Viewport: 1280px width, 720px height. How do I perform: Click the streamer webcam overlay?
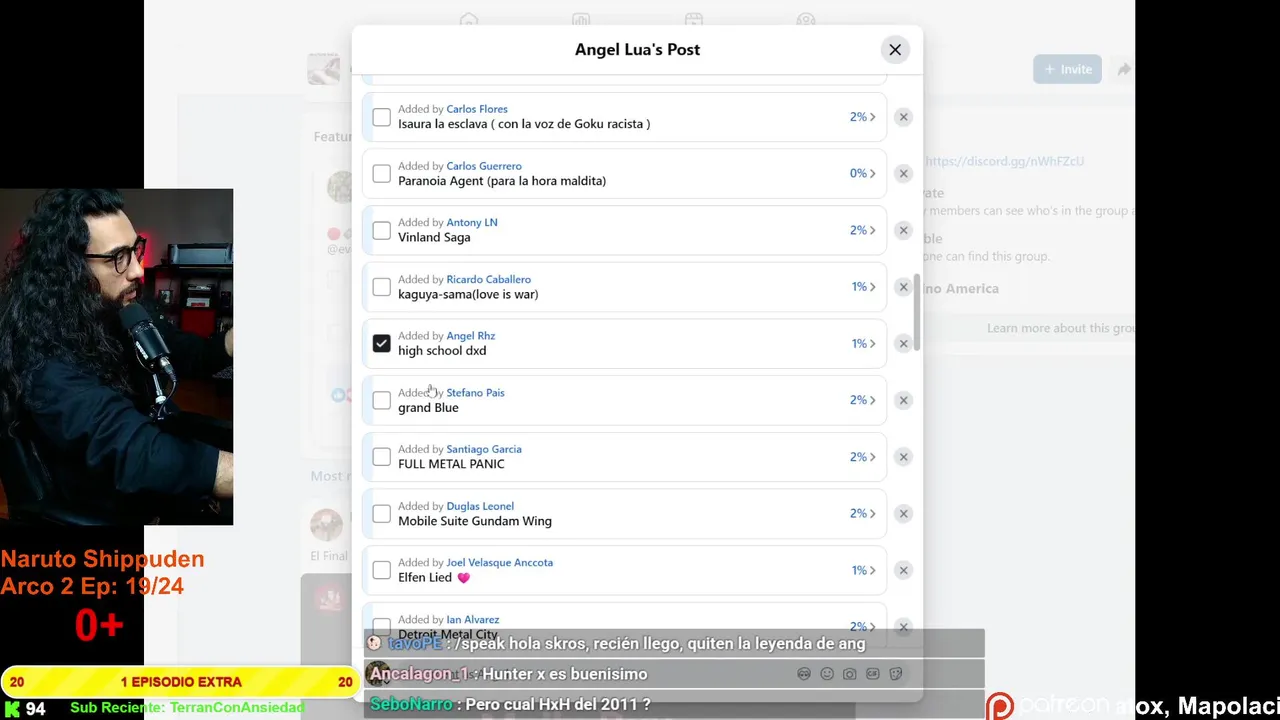click(116, 357)
